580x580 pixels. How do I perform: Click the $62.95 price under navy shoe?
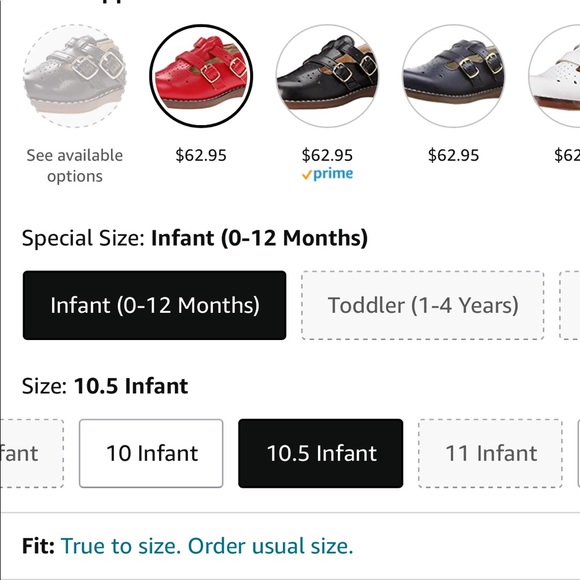453,155
